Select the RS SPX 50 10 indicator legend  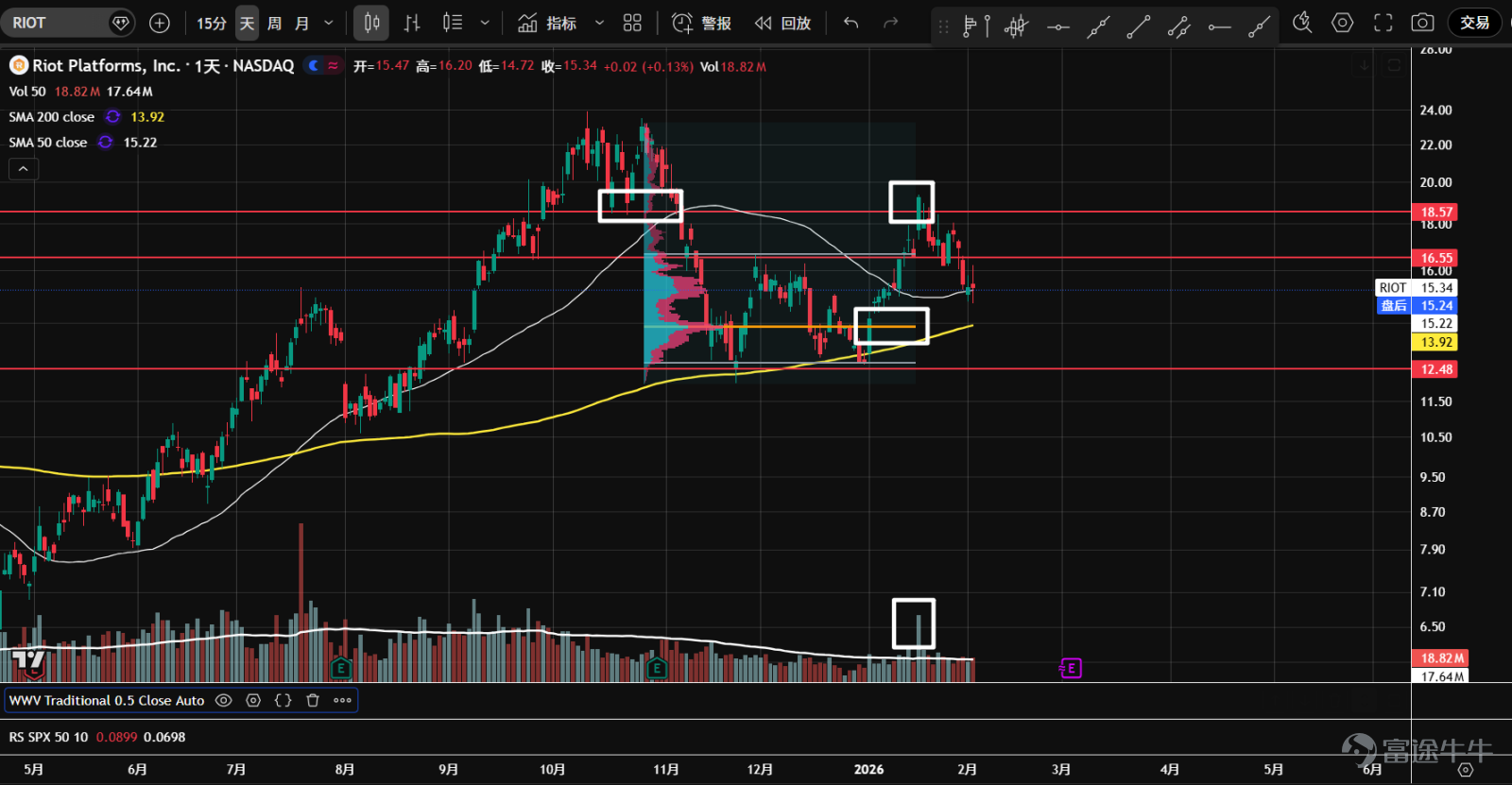[x=48, y=737]
